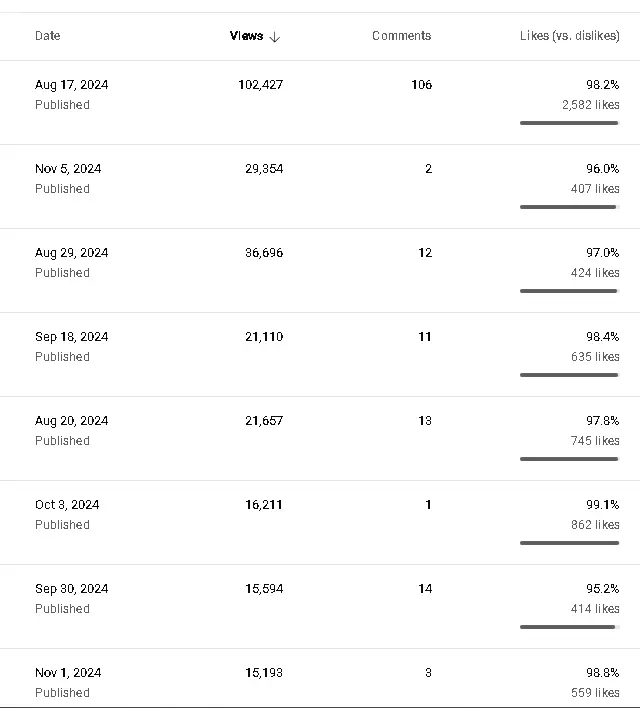Click the 862 likes label

595,525
